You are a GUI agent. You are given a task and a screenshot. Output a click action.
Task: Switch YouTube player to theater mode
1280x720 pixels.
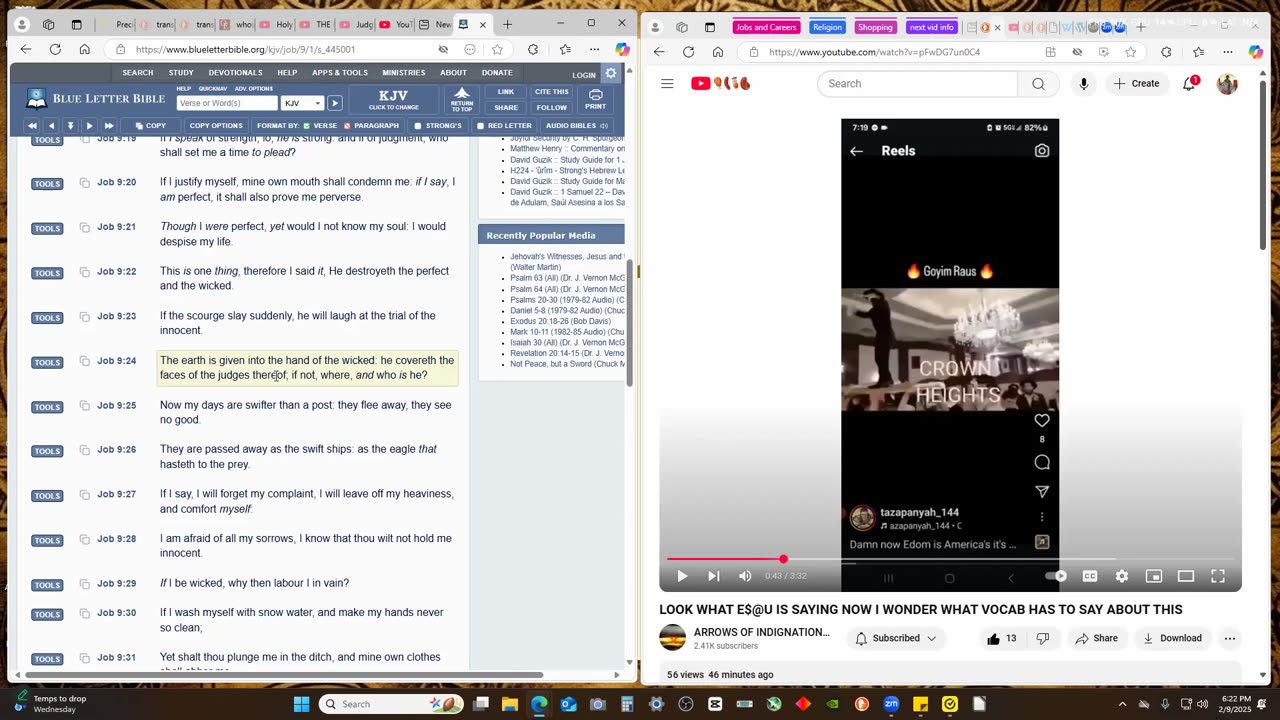(1186, 576)
